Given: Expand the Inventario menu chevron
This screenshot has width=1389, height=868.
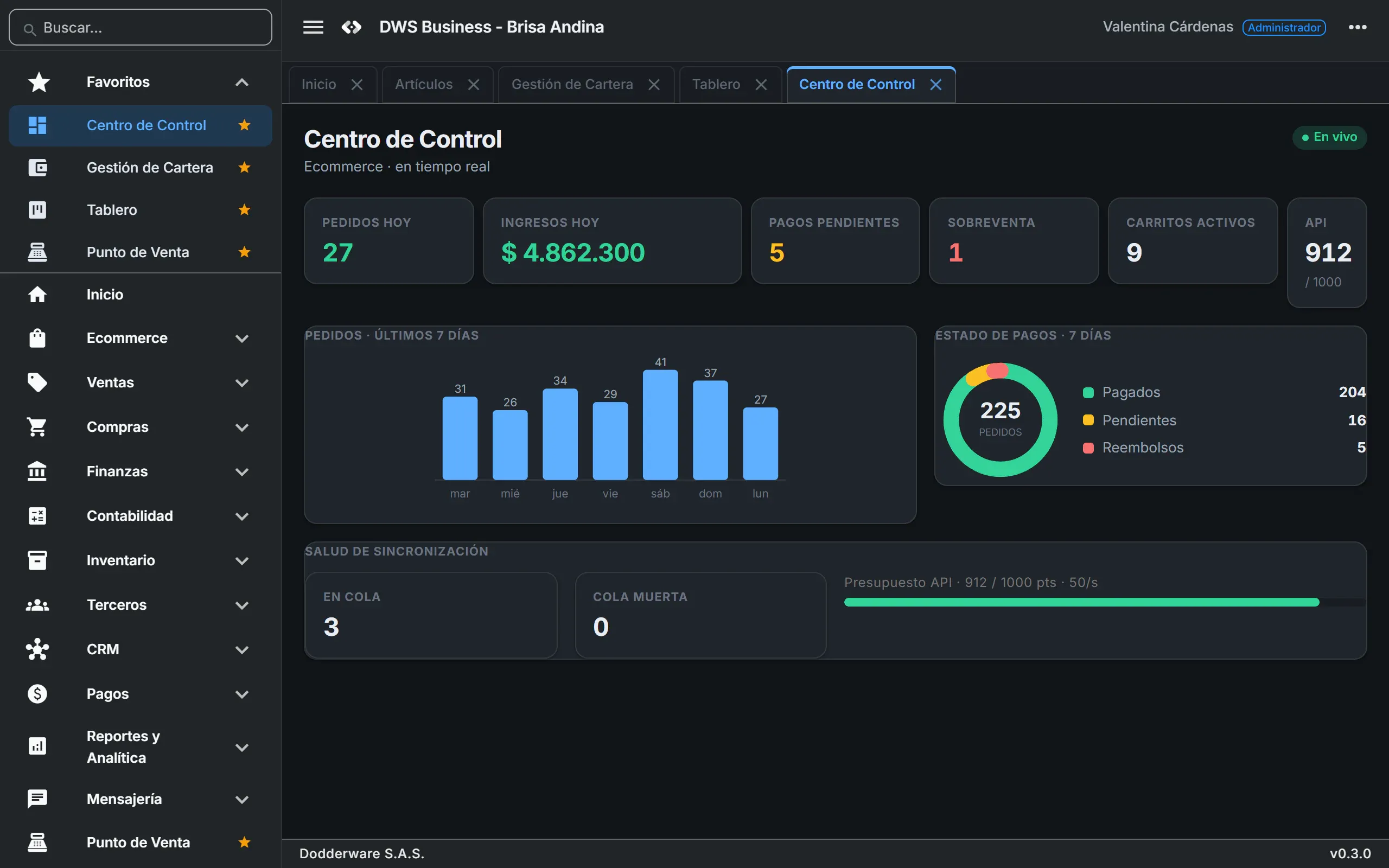Looking at the screenshot, I should tap(242, 561).
